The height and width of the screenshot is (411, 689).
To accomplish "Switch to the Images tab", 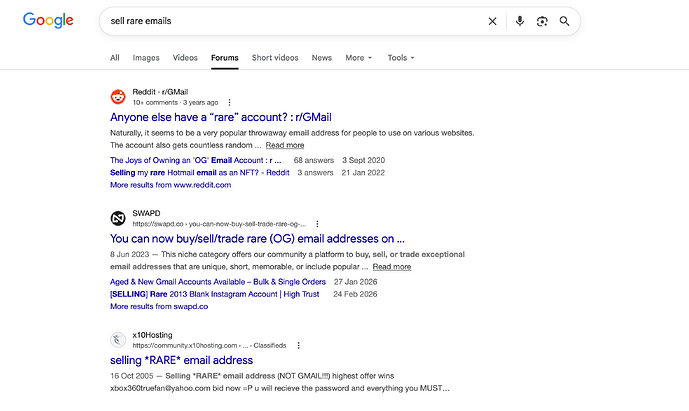I will point(146,58).
